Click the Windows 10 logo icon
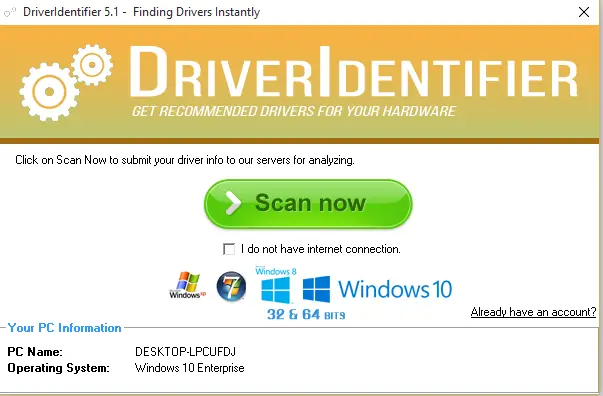 point(377,289)
